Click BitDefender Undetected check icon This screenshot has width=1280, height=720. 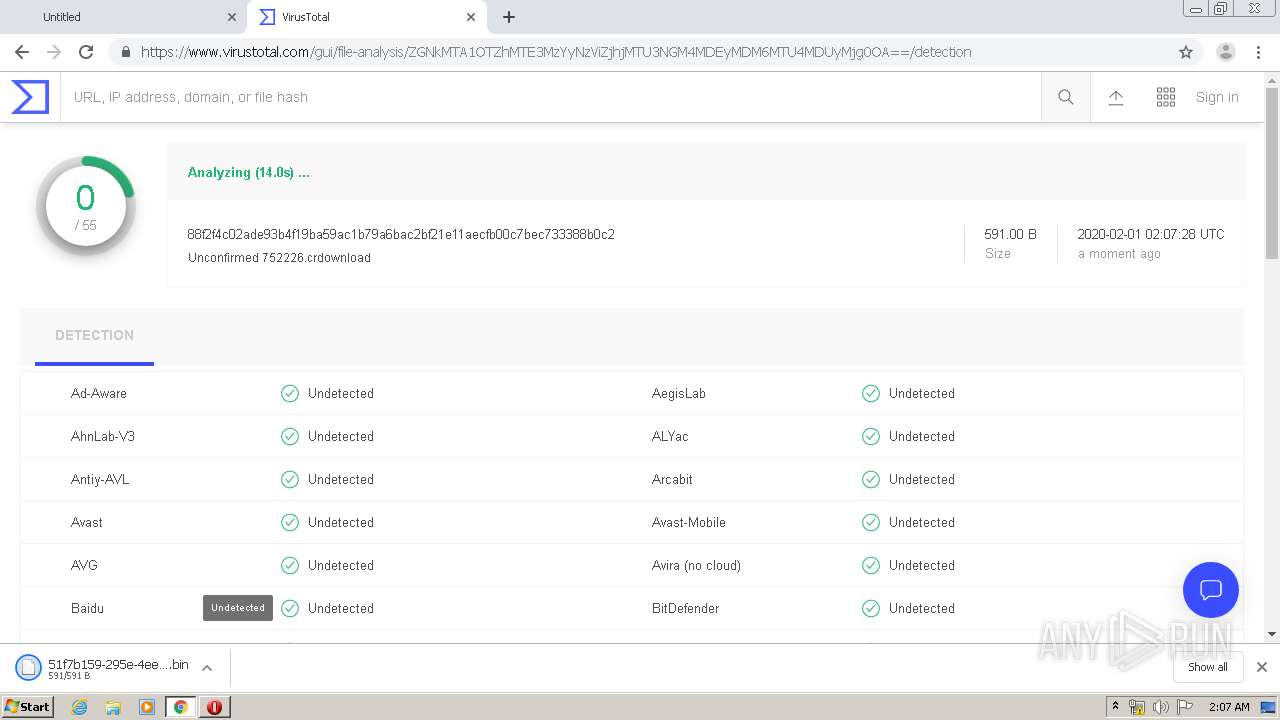[x=871, y=609]
